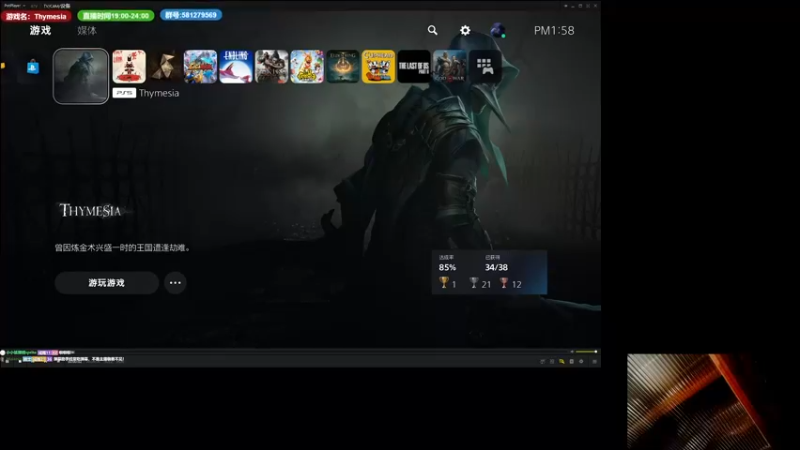Open the user profile avatar
Image resolution: width=800 pixels, height=450 pixels.
[x=498, y=31]
